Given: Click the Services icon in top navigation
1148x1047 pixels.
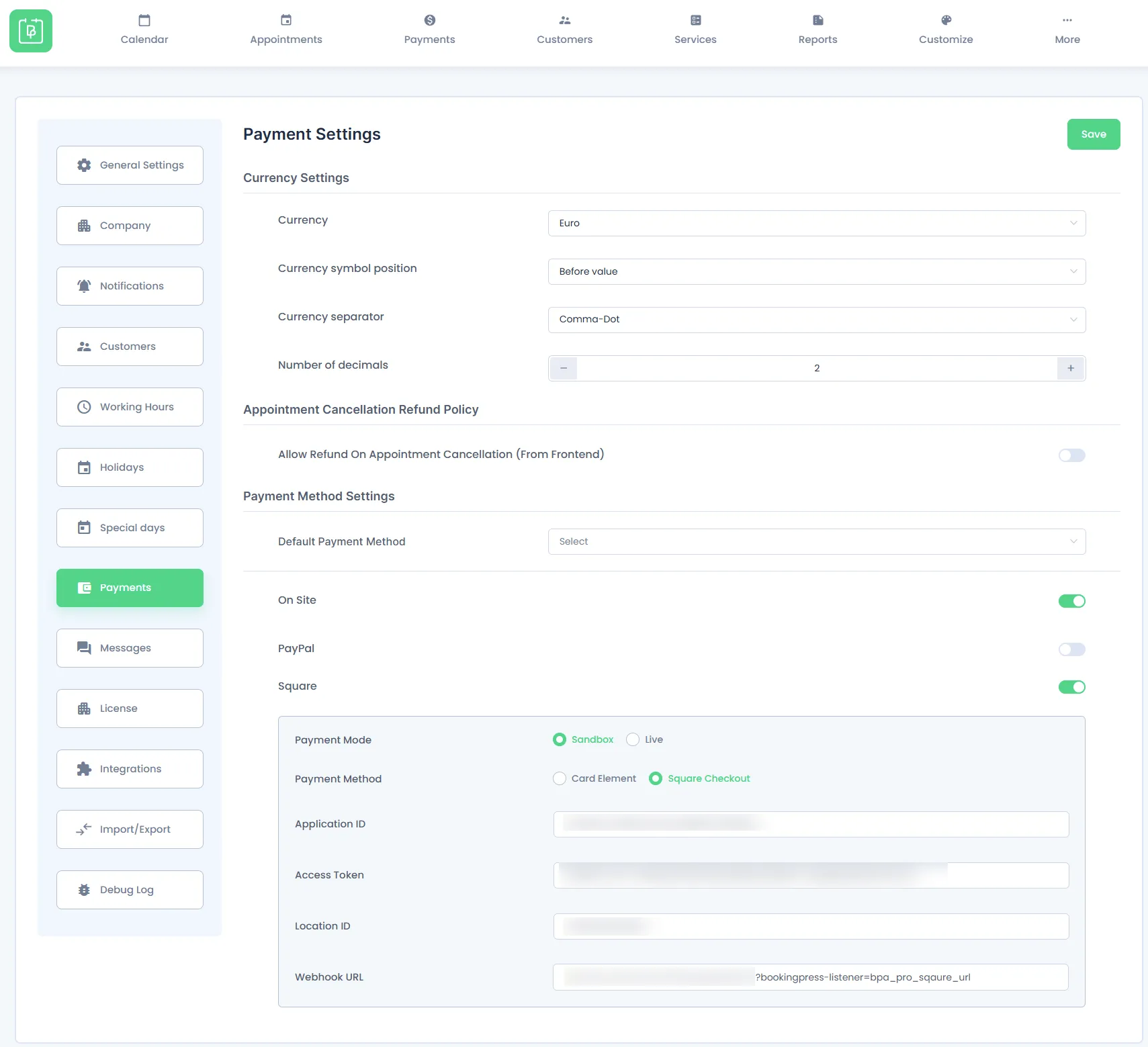Looking at the screenshot, I should [x=696, y=20].
